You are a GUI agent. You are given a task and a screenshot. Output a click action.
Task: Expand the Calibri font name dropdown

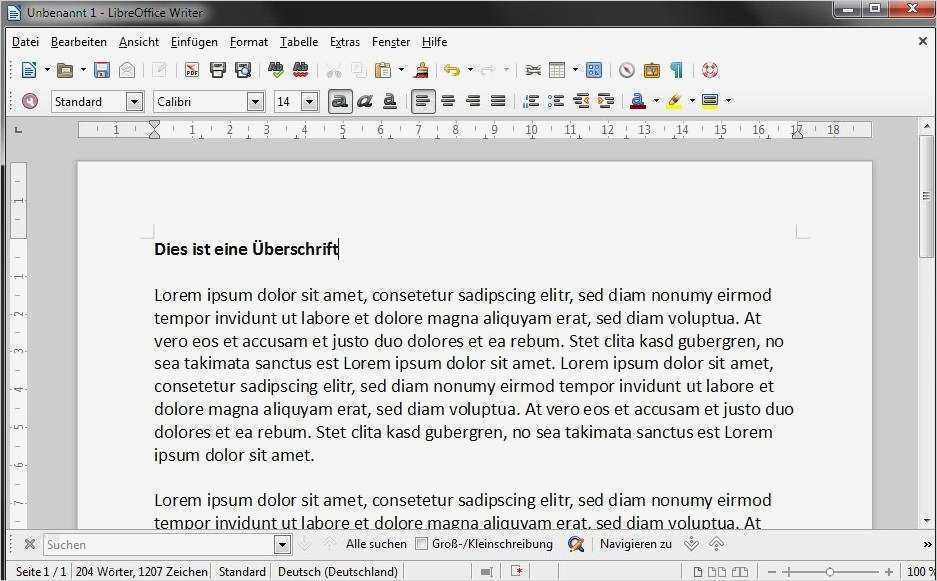(x=255, y=102)
